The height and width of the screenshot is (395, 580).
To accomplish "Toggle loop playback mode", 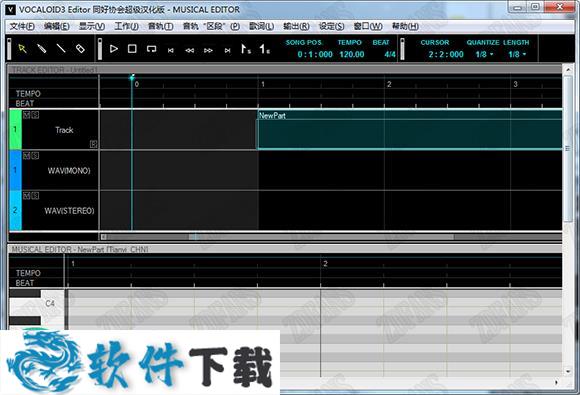I will click(151, 48).
